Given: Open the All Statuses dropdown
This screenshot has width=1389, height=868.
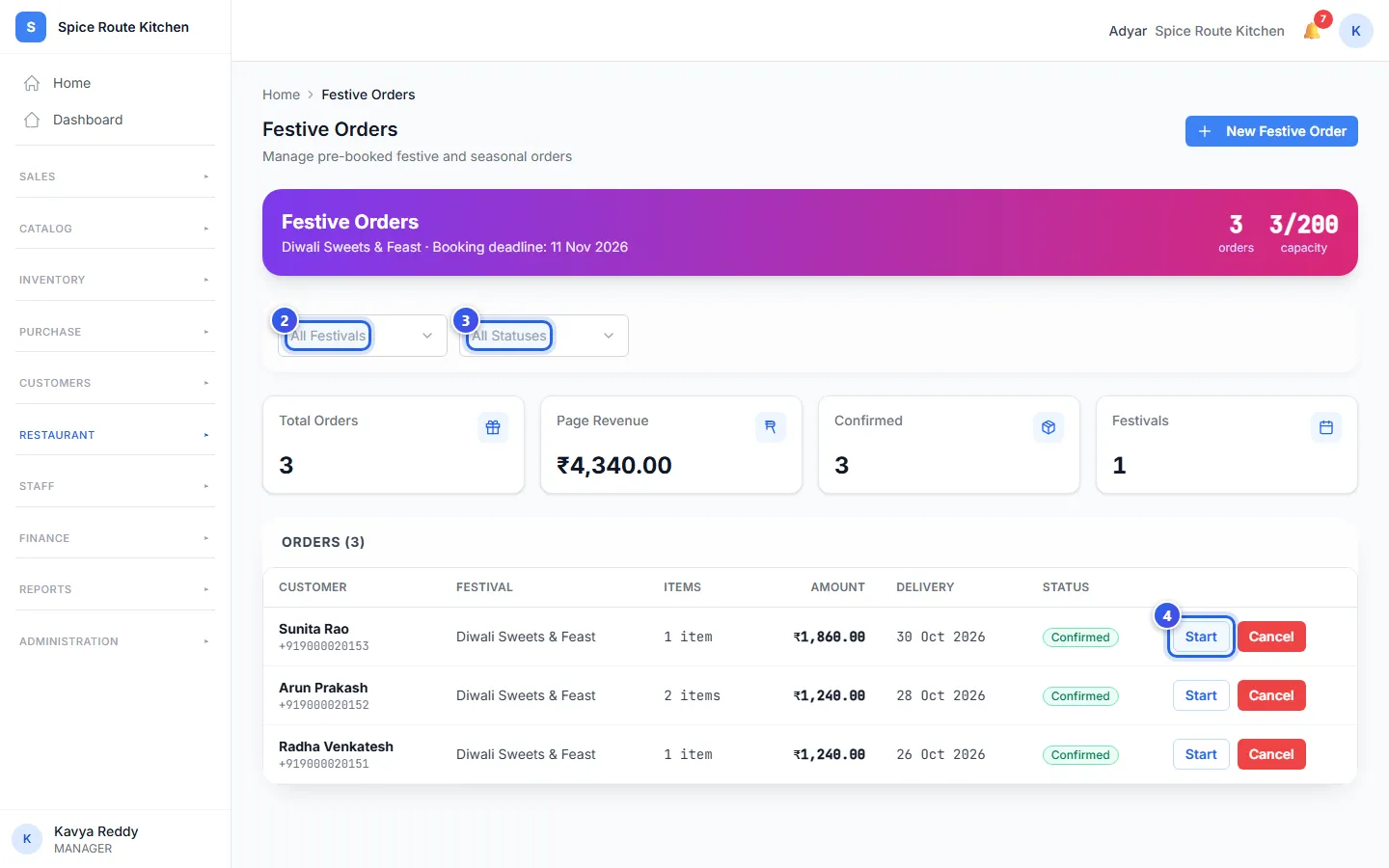Looking at the screenshot, I should point(544,336).
